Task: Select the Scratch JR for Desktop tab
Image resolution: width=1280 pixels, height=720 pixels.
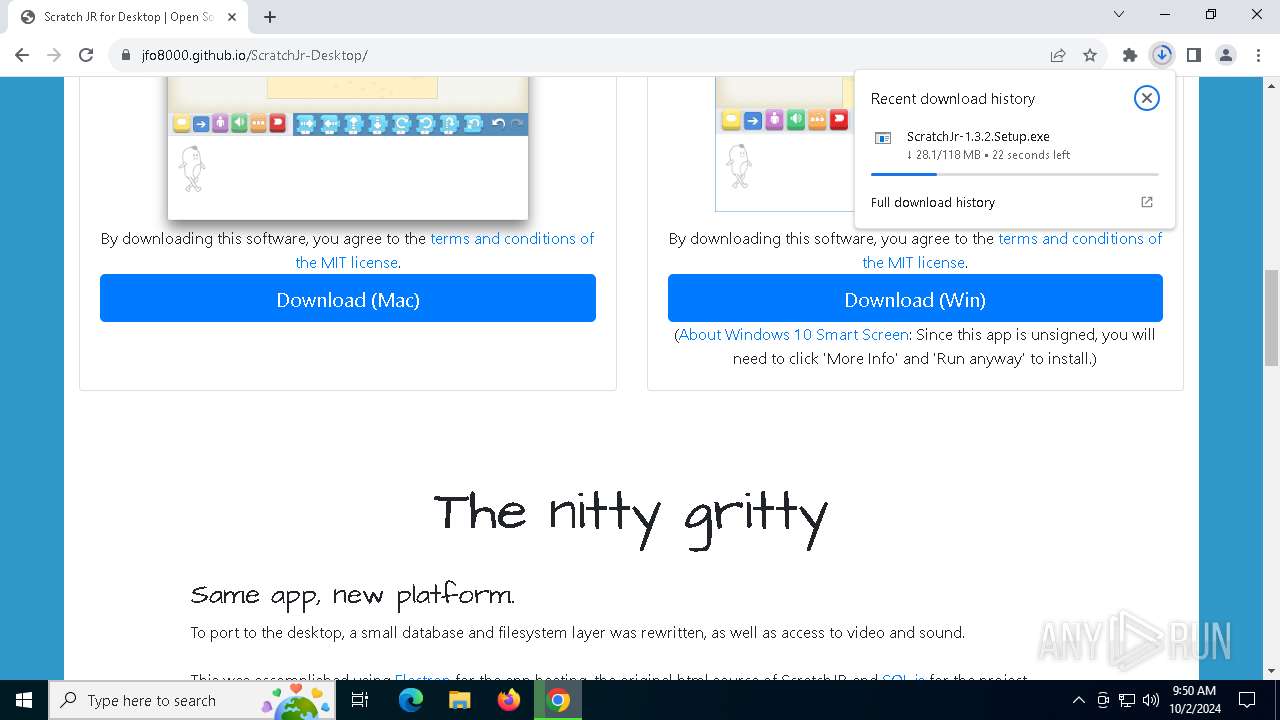Action: (127, 17)
